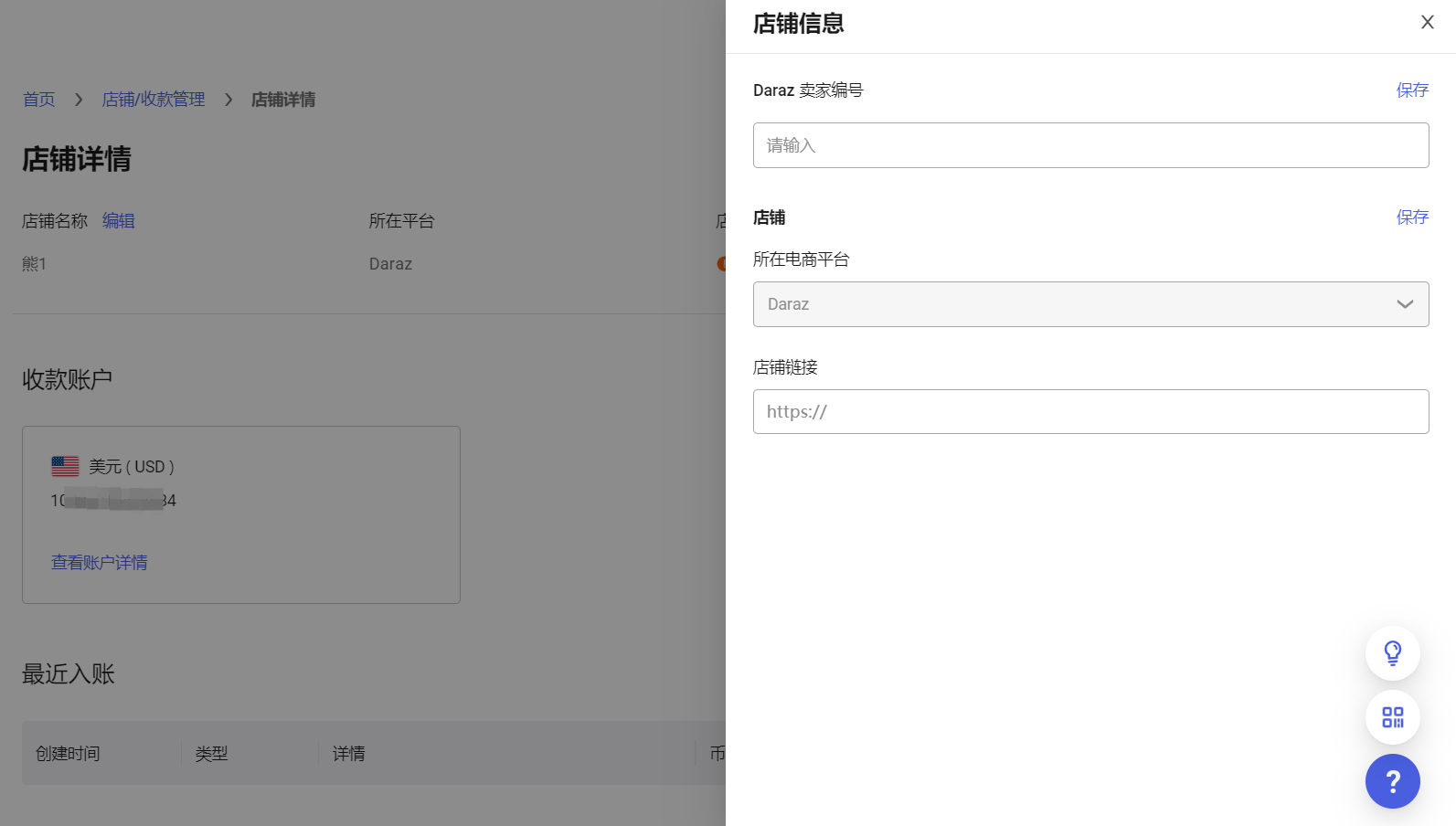The image size is (1456, 826).
Task: Click the breadcrumb arrow after 首页
Action: [x=79, y=100]
